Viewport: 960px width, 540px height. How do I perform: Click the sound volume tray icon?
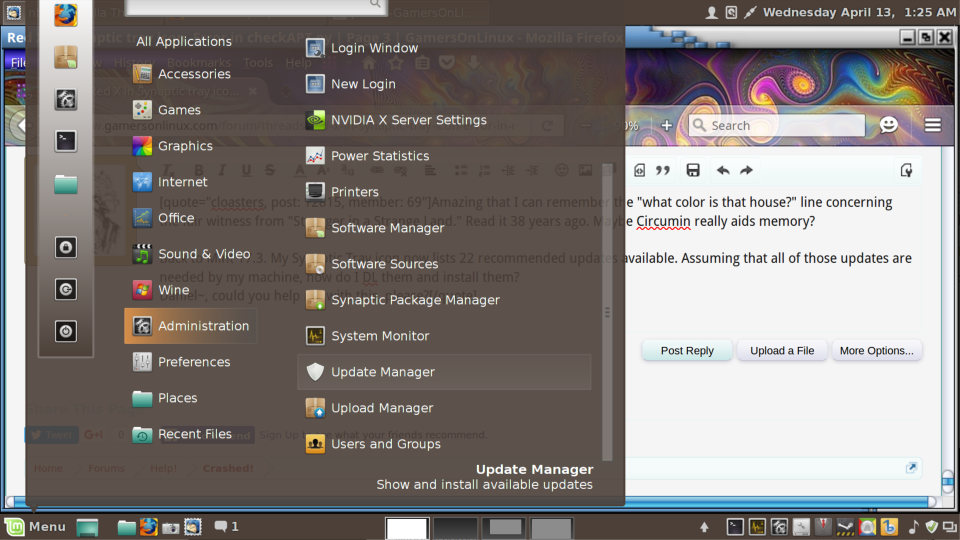pyautogui.click(x=913, y=527)
